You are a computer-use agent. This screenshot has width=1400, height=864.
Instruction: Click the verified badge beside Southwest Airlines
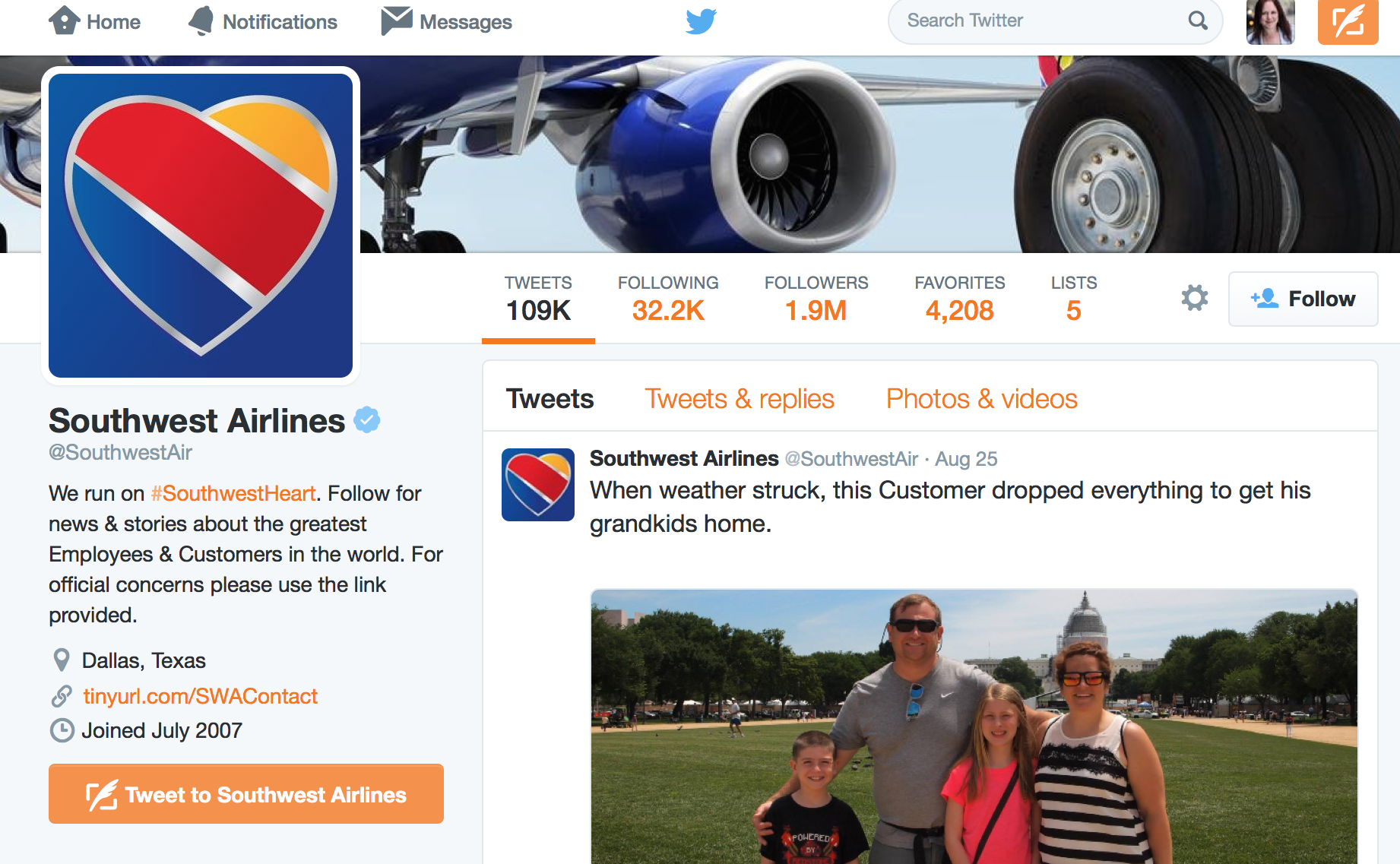tap(367, 419)
